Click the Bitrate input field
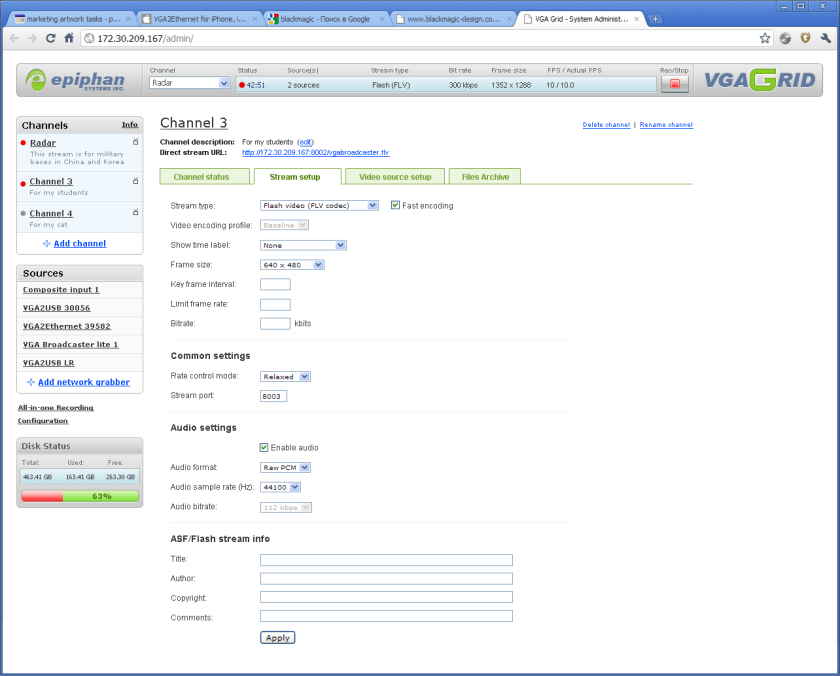 tap(275, 323)
